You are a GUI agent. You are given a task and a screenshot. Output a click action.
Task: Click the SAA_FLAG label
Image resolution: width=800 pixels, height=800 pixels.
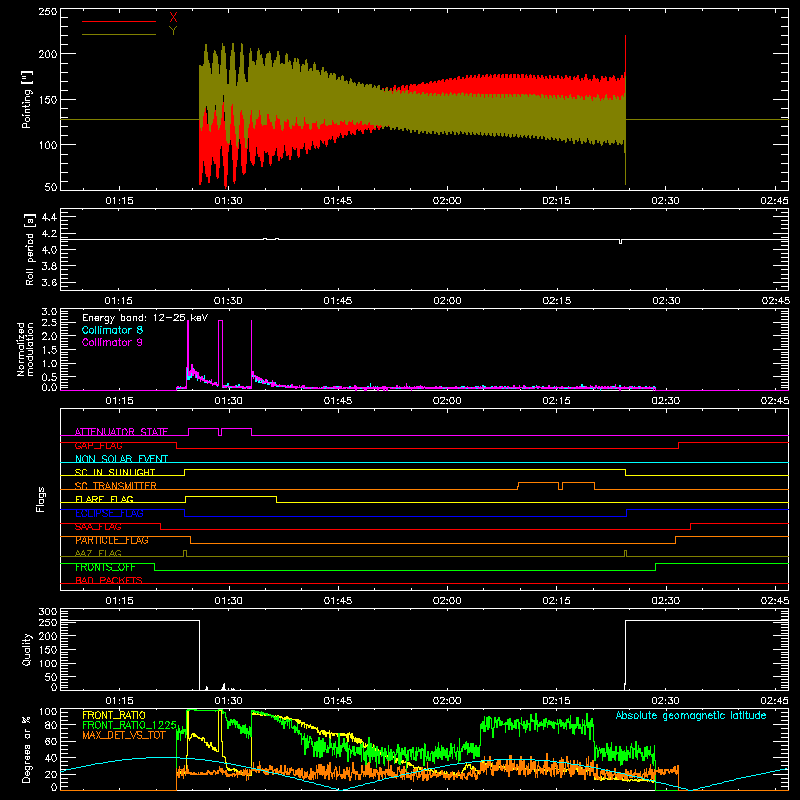(x=98, y=527)
